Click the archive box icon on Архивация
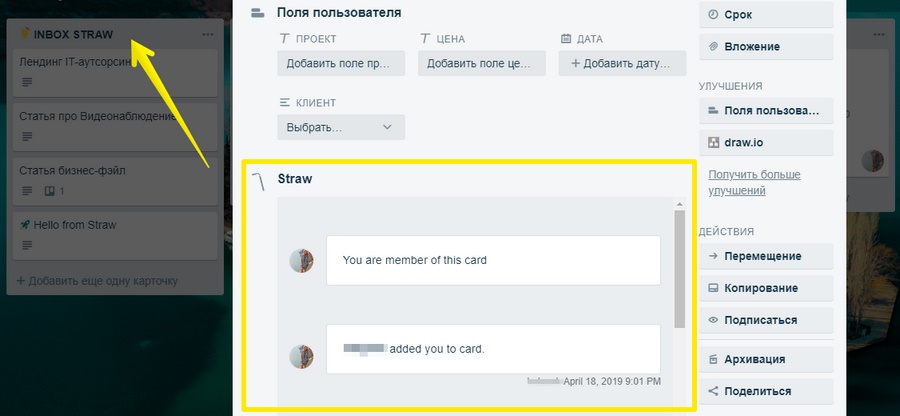Screen dimensions: 900x416 point(713,359)
